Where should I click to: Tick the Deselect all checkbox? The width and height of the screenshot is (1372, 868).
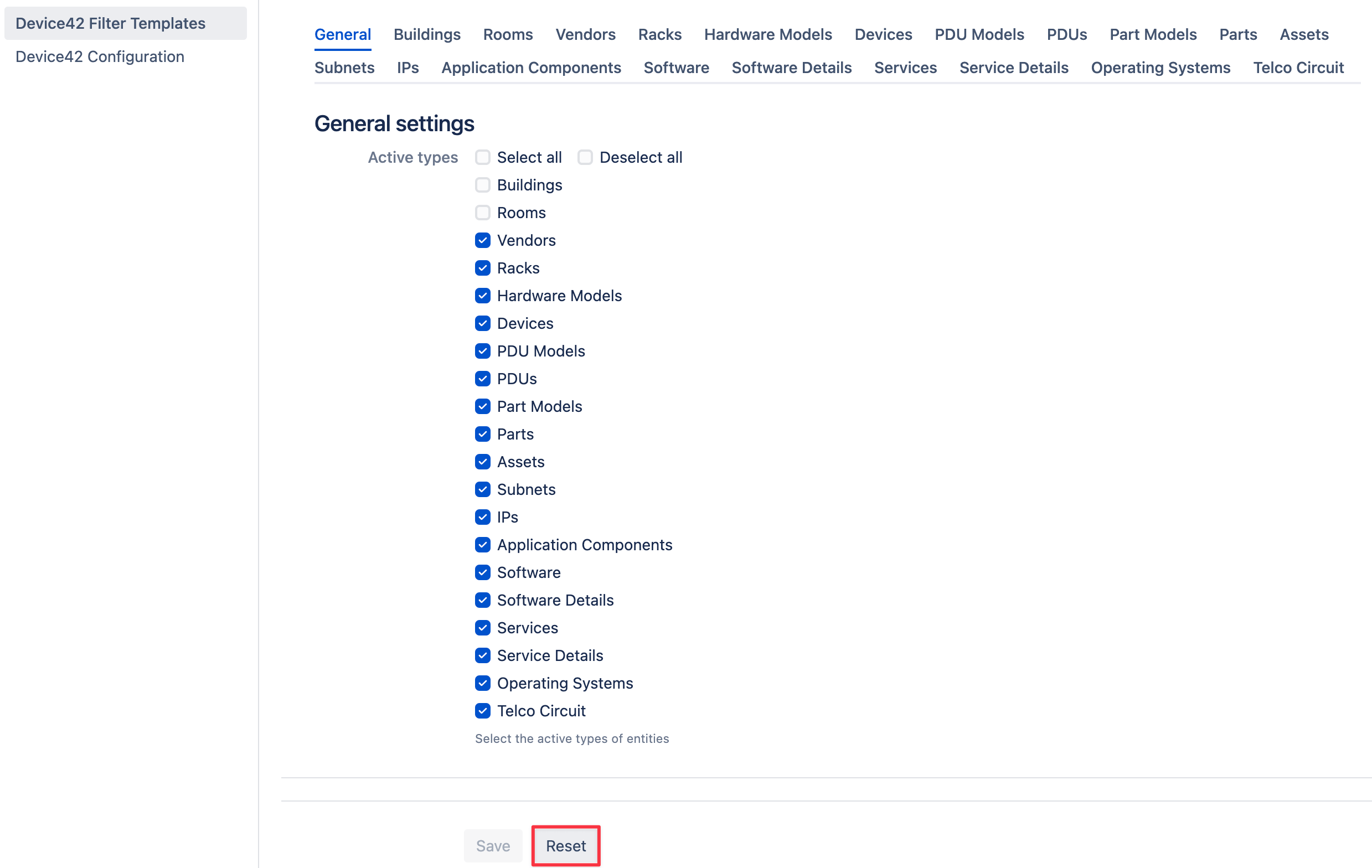tap(585, 157)
